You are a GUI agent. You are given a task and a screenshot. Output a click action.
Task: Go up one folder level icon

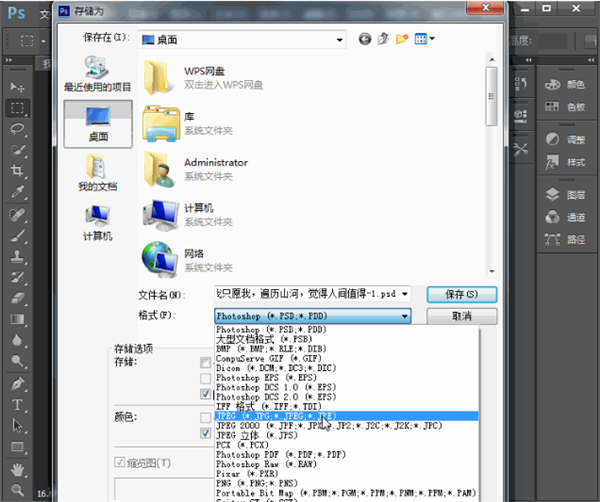[383, 39]
